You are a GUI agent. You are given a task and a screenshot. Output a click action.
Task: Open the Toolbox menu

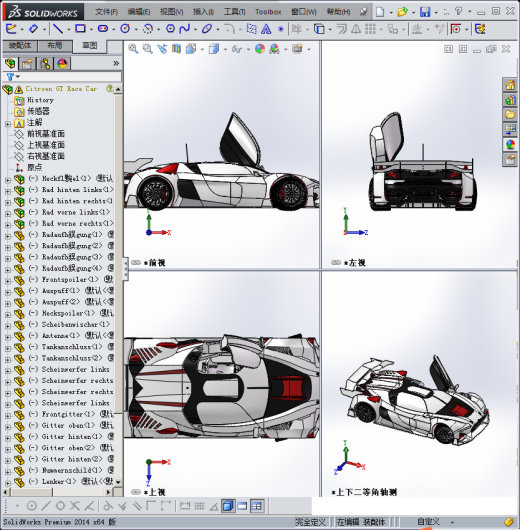pyautogui.click(x=268, y=12)
